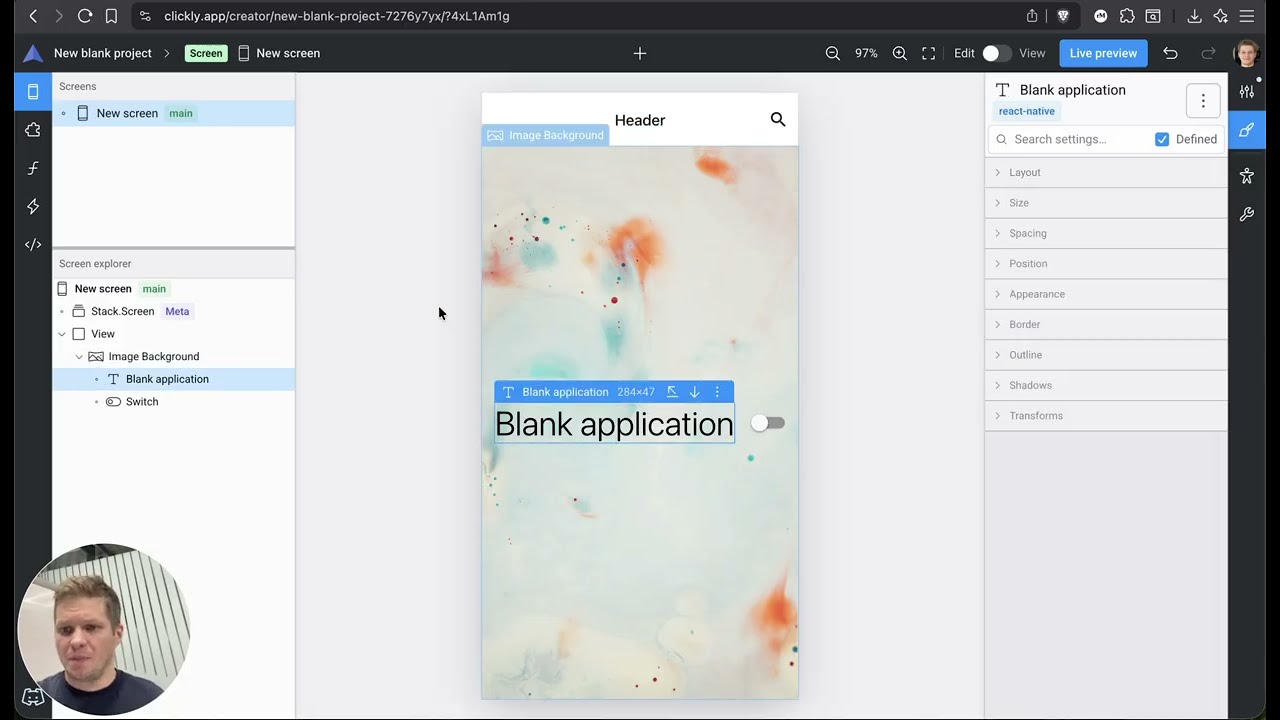The width and height of the screenshot is (1280, 720).
Task: Expand the Border section
Action: pyautogui.click(x=1106, y=324)
